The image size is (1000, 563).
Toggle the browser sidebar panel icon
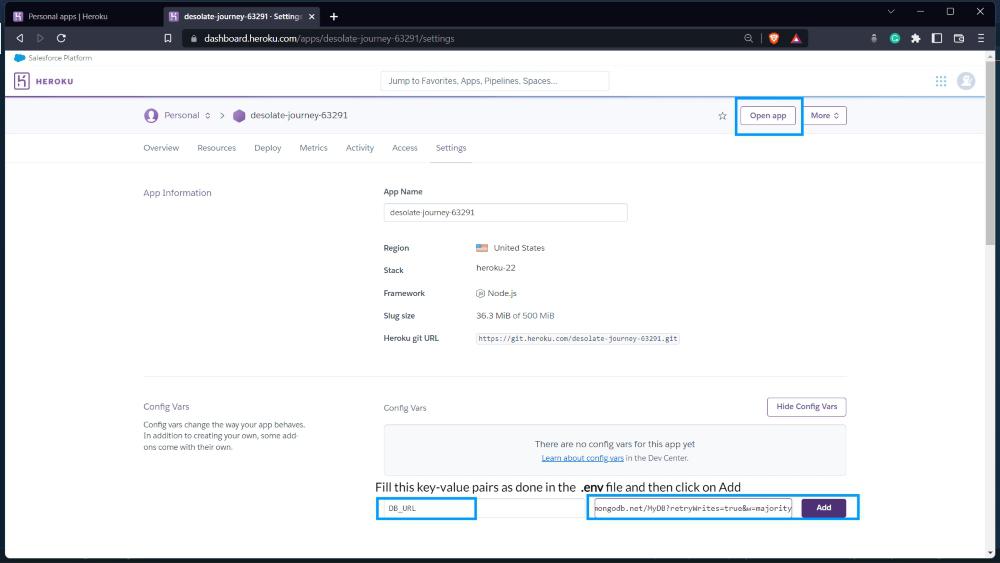(937, 38)
